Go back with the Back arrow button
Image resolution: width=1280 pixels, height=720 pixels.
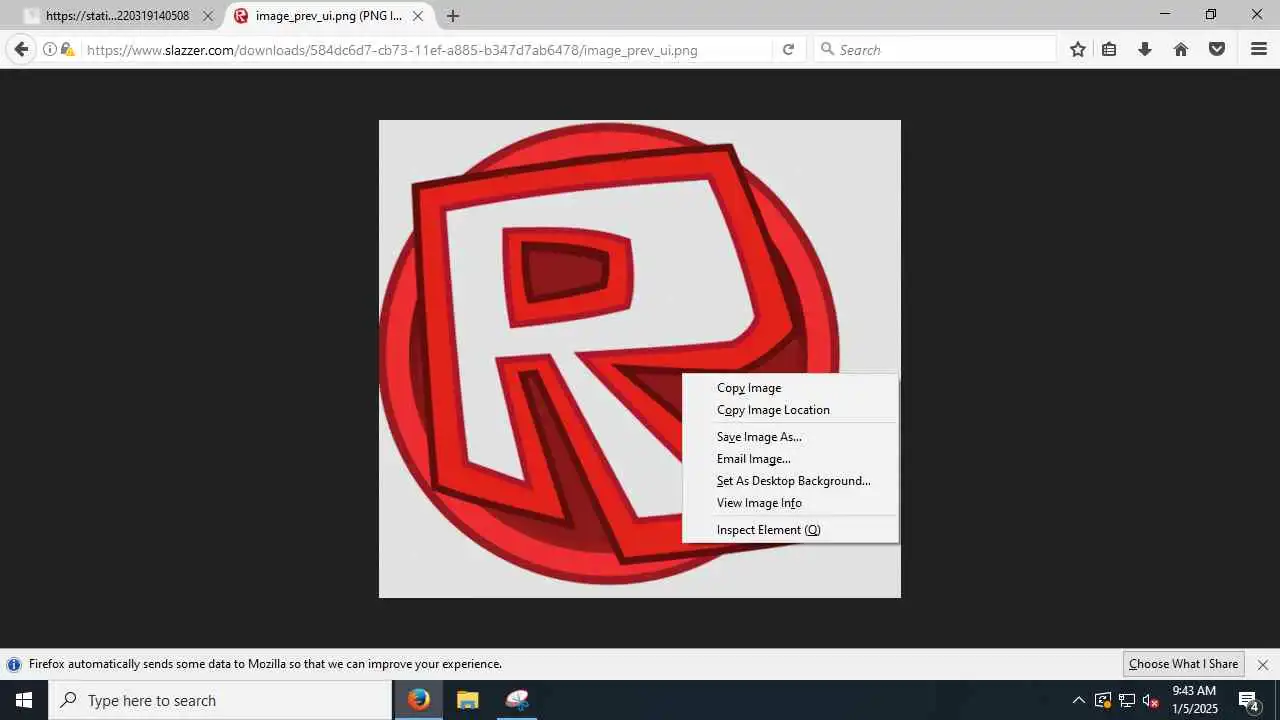click(21, 49)
